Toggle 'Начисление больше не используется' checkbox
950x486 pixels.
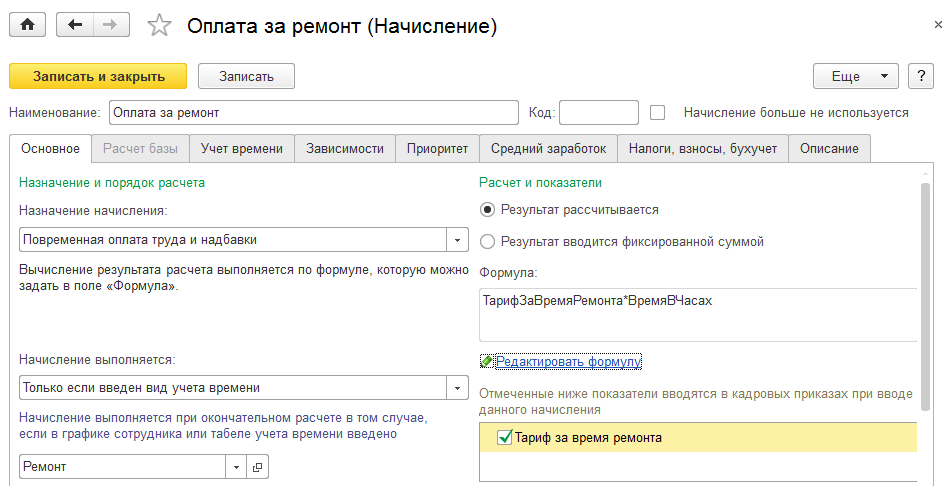click(x=658, y=113)
